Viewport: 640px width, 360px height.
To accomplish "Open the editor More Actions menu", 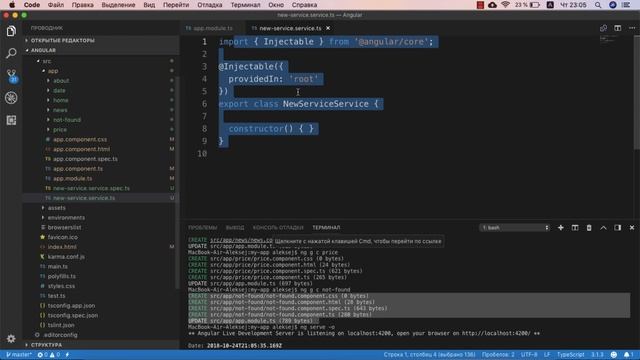I will pos(632,28).
